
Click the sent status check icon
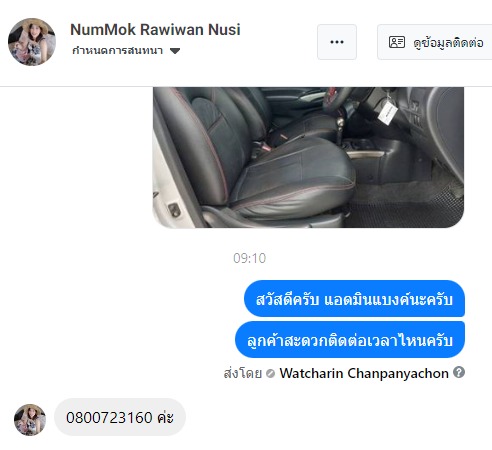pyautogui.click(x=271, y=374)
